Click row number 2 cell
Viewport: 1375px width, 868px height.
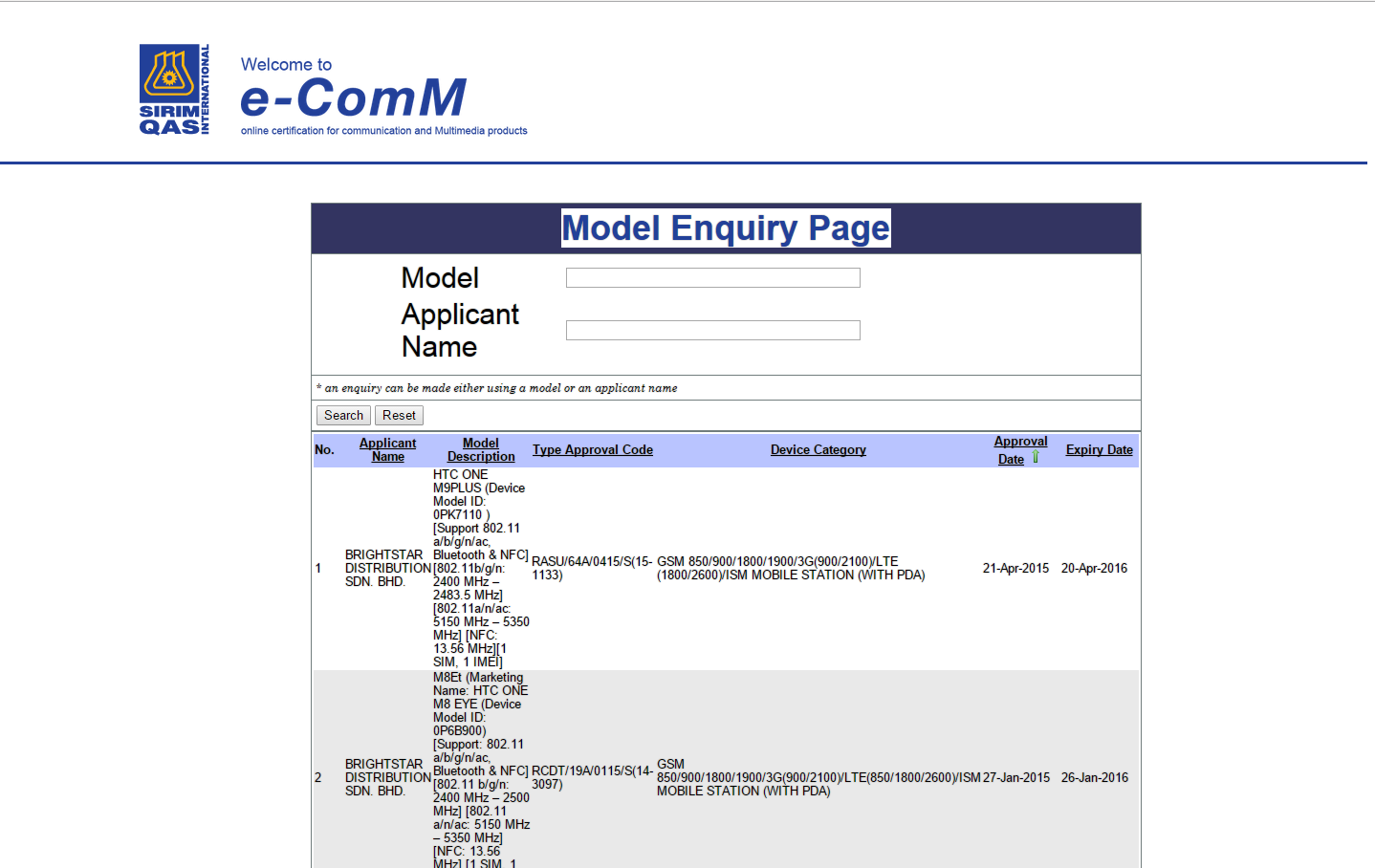coord(318,778)
